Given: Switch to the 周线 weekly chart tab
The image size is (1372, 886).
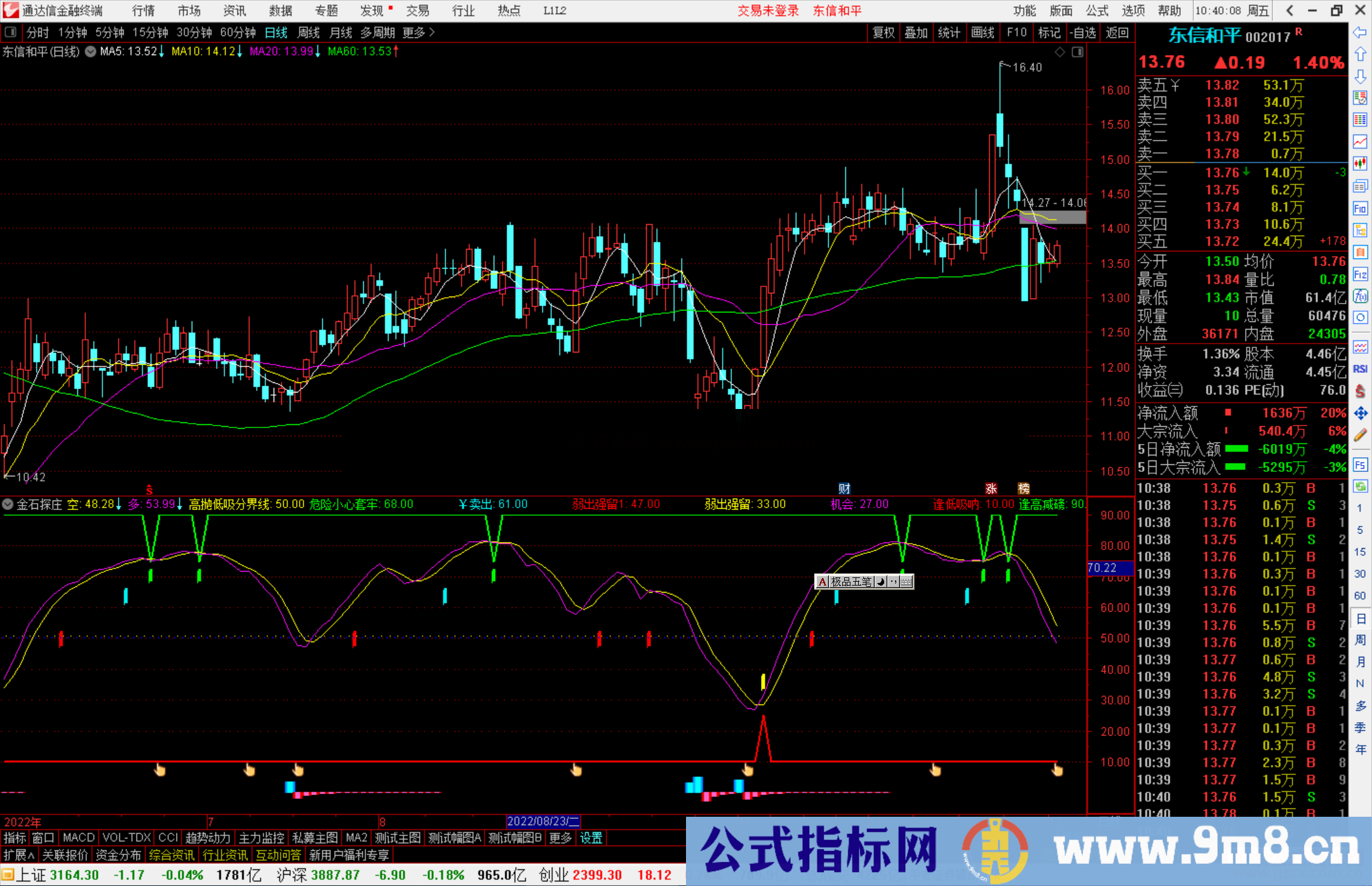Looking at the screenshot, I should click(x=309, y=32).
